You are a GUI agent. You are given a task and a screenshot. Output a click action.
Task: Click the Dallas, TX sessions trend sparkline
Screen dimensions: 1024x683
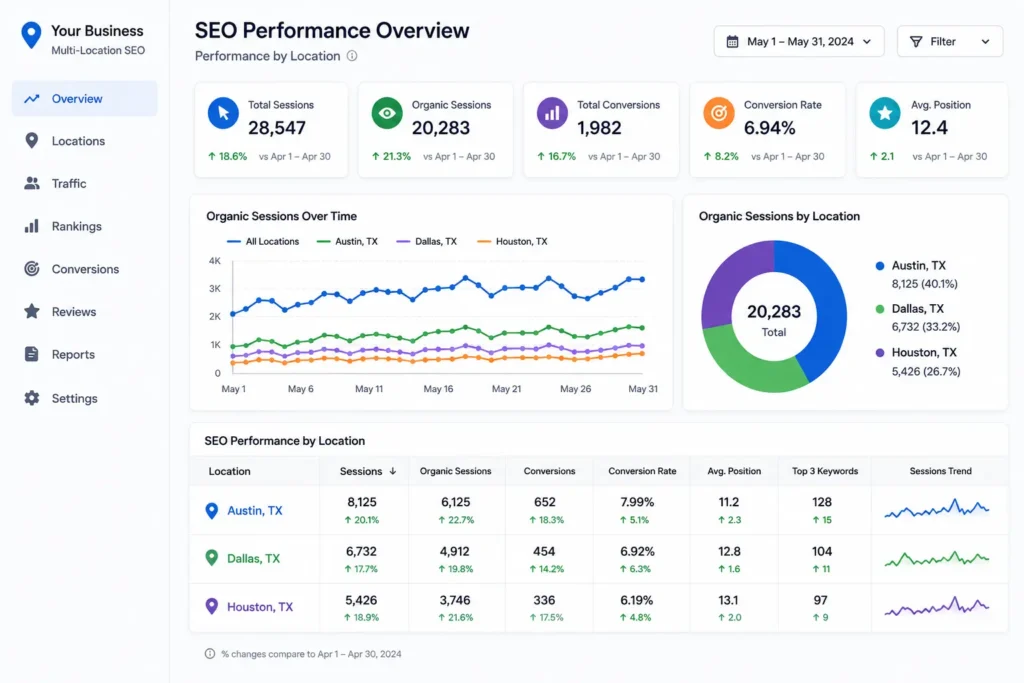936,558
